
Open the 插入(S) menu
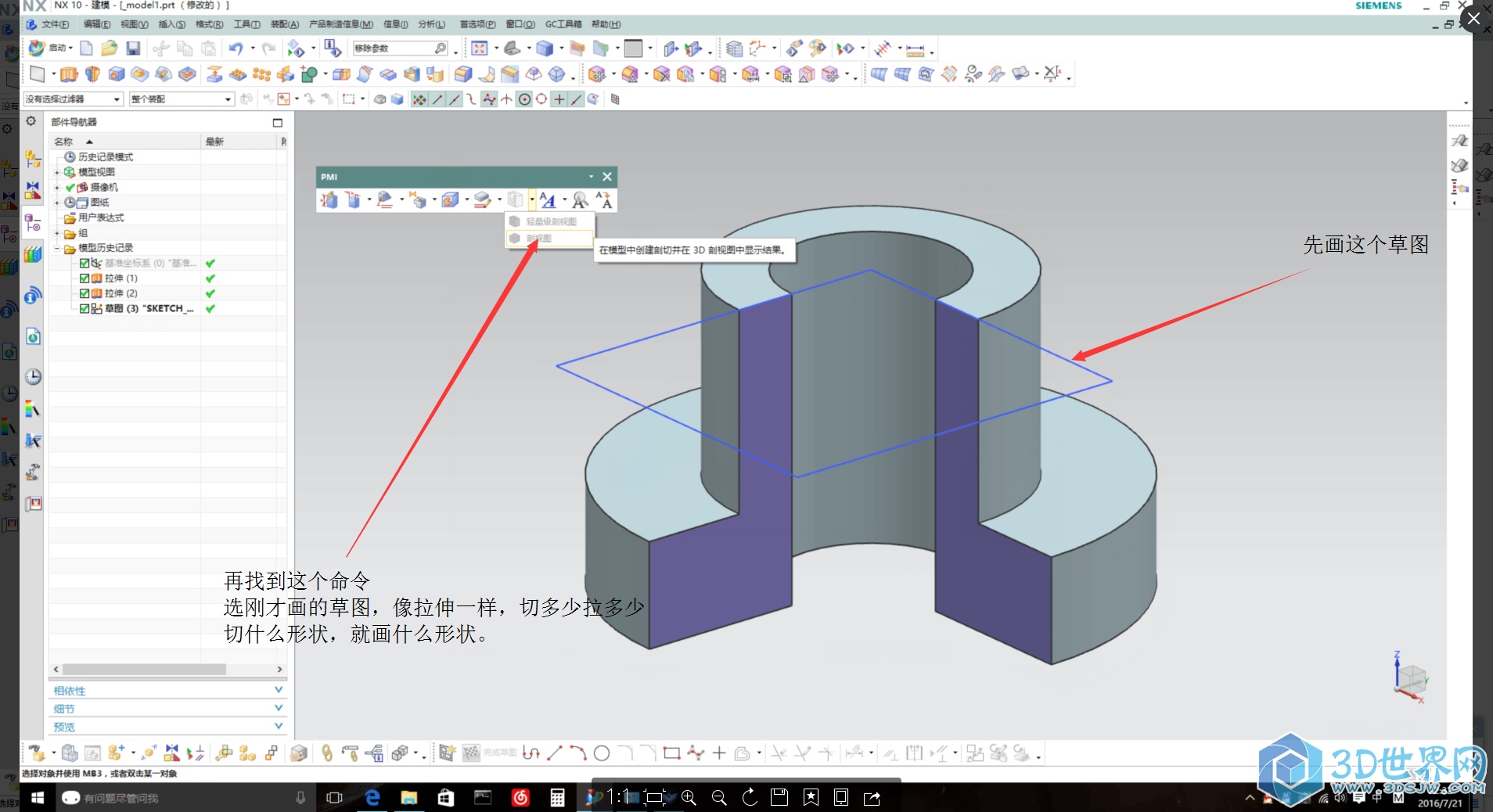coord(171,24)
